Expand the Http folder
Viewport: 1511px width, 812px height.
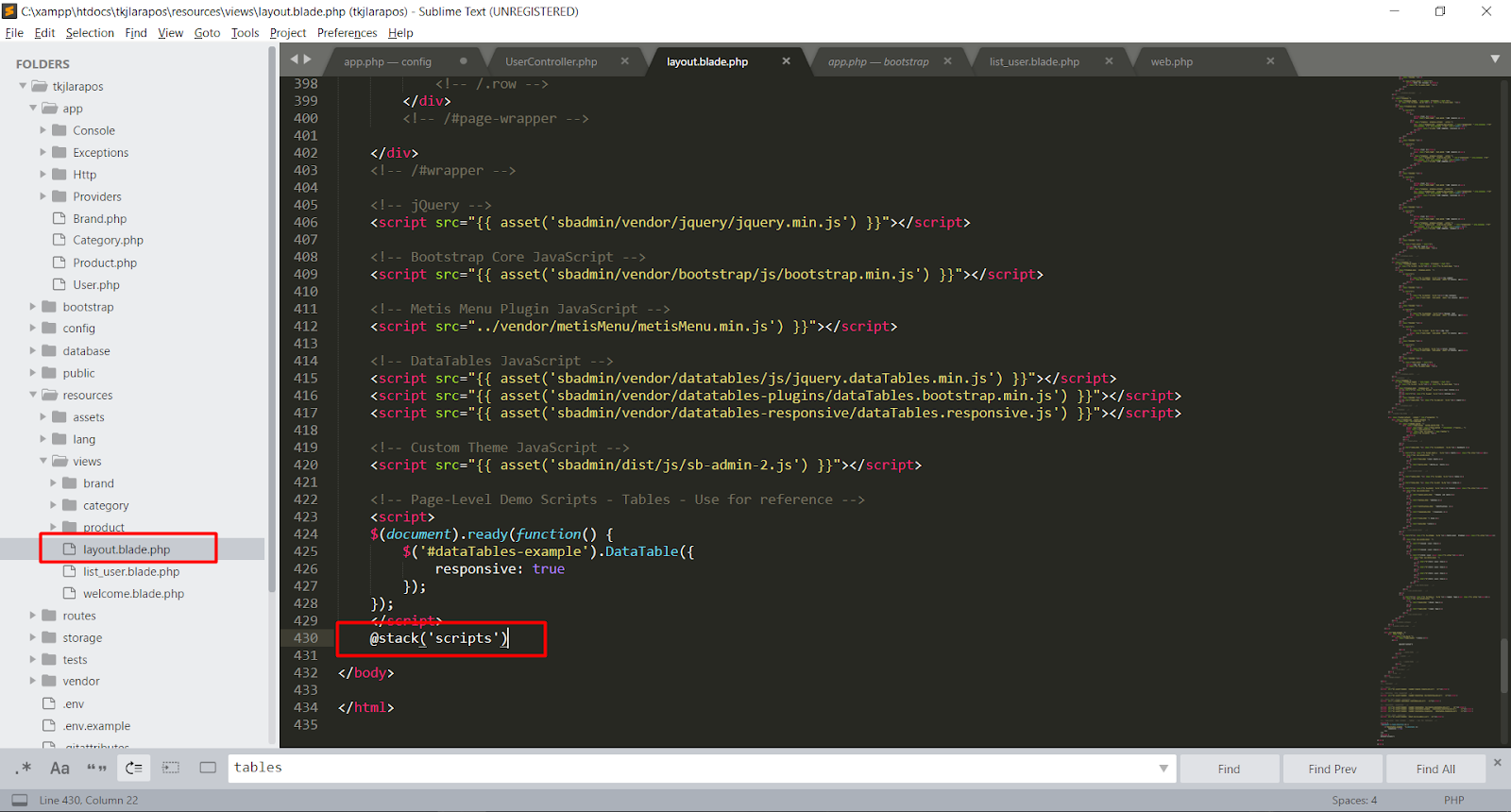42,175
